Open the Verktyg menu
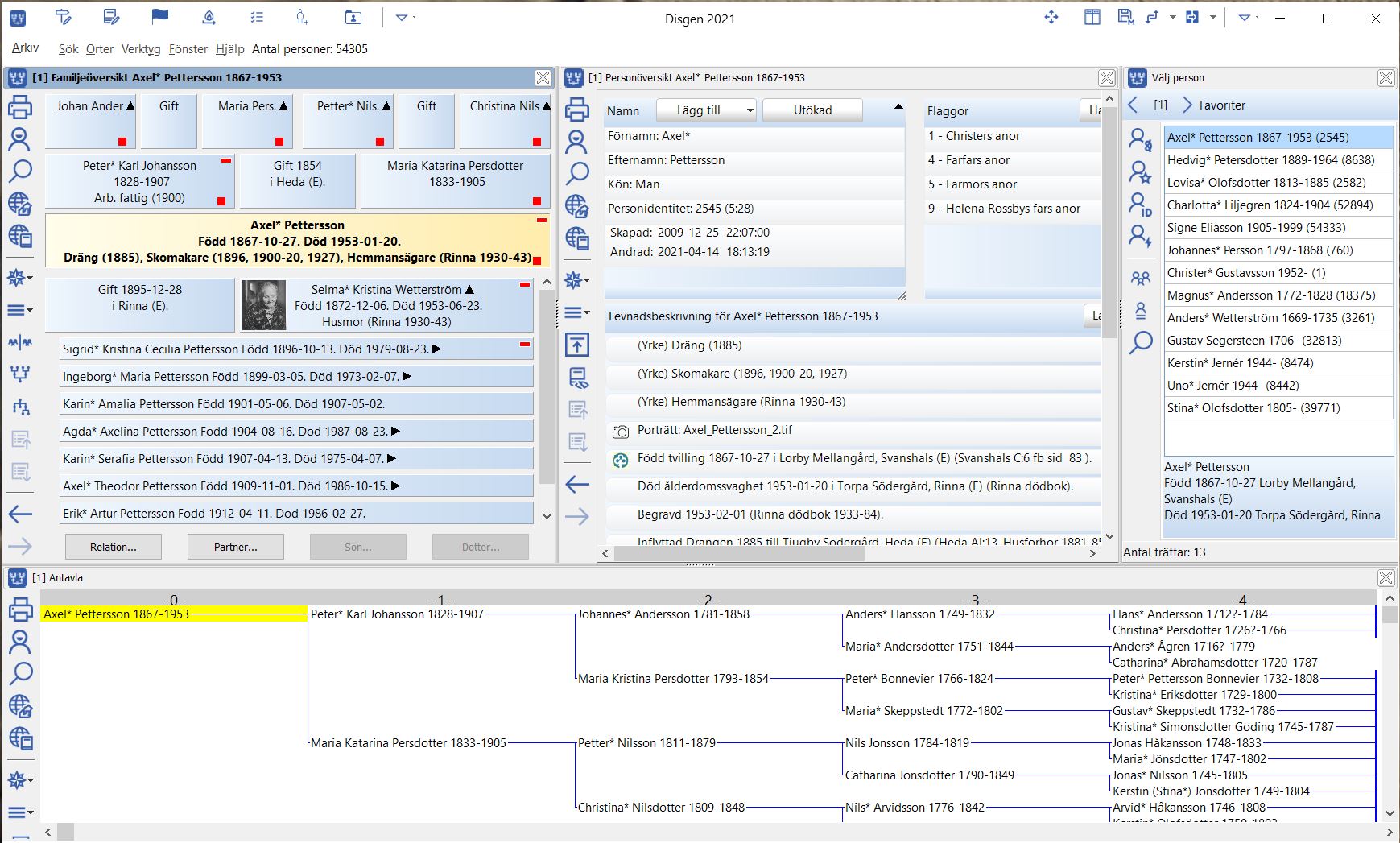The width and height of the screenshot is (1400, 843). point(141,49)
